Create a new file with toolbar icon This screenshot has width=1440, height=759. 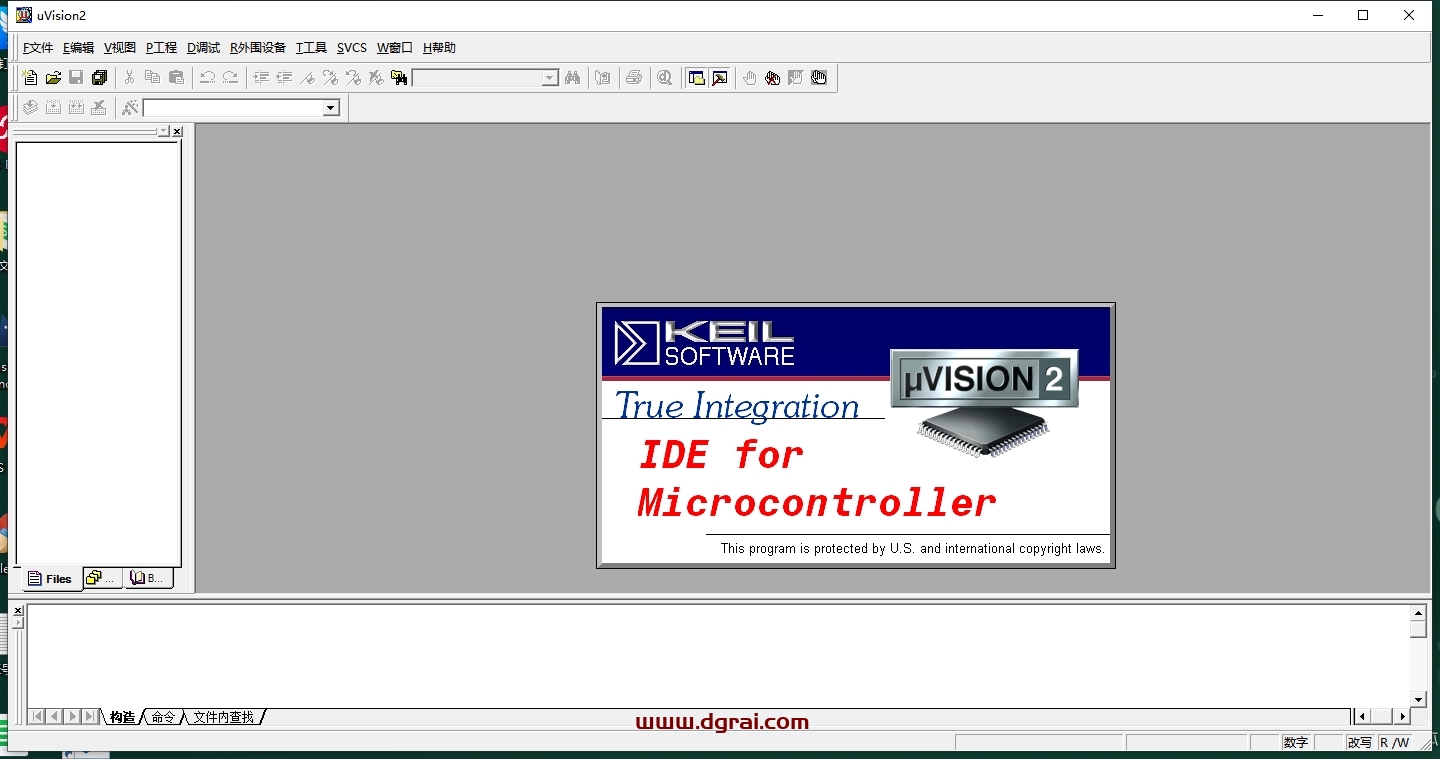pos(30,78)
